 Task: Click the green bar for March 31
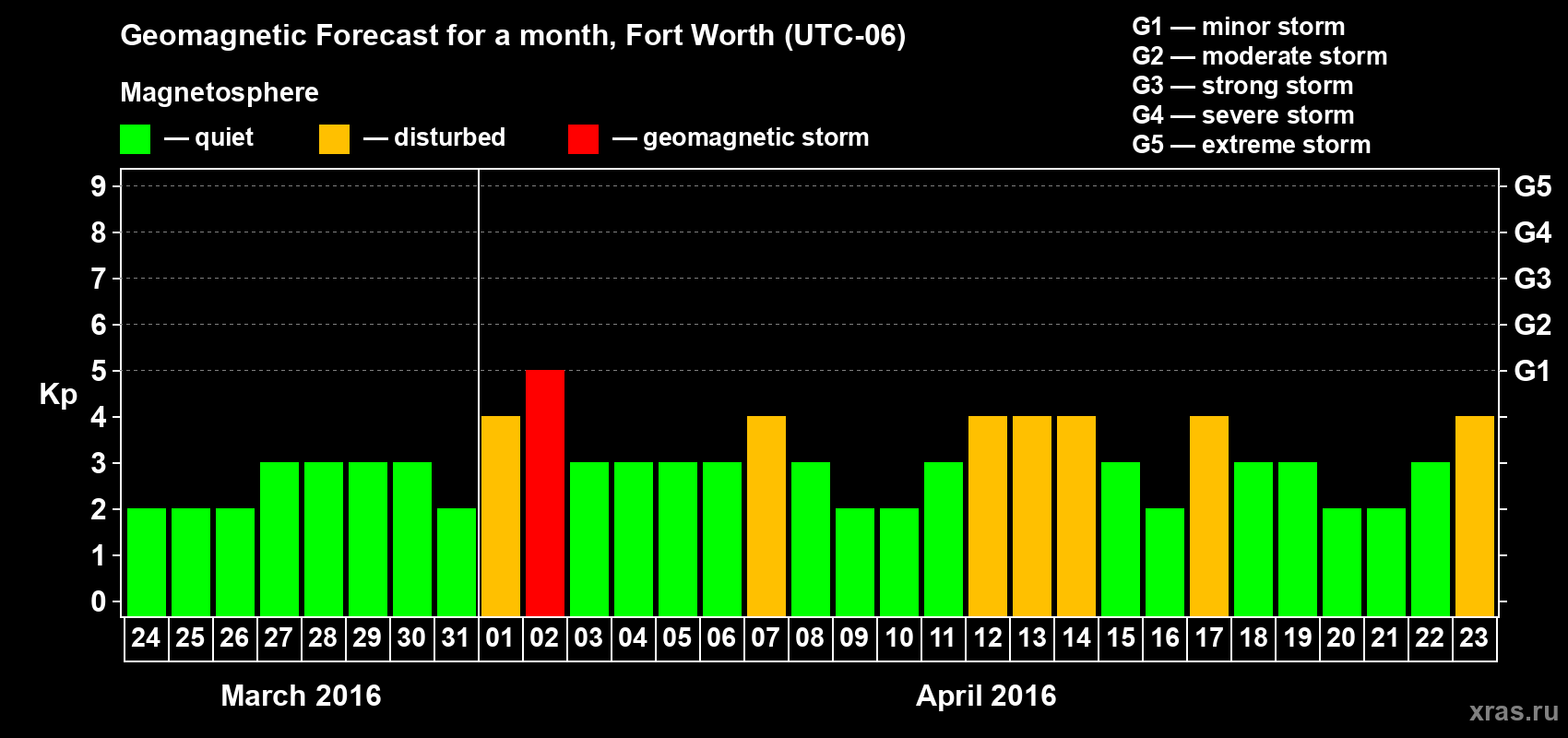(457, 563)
